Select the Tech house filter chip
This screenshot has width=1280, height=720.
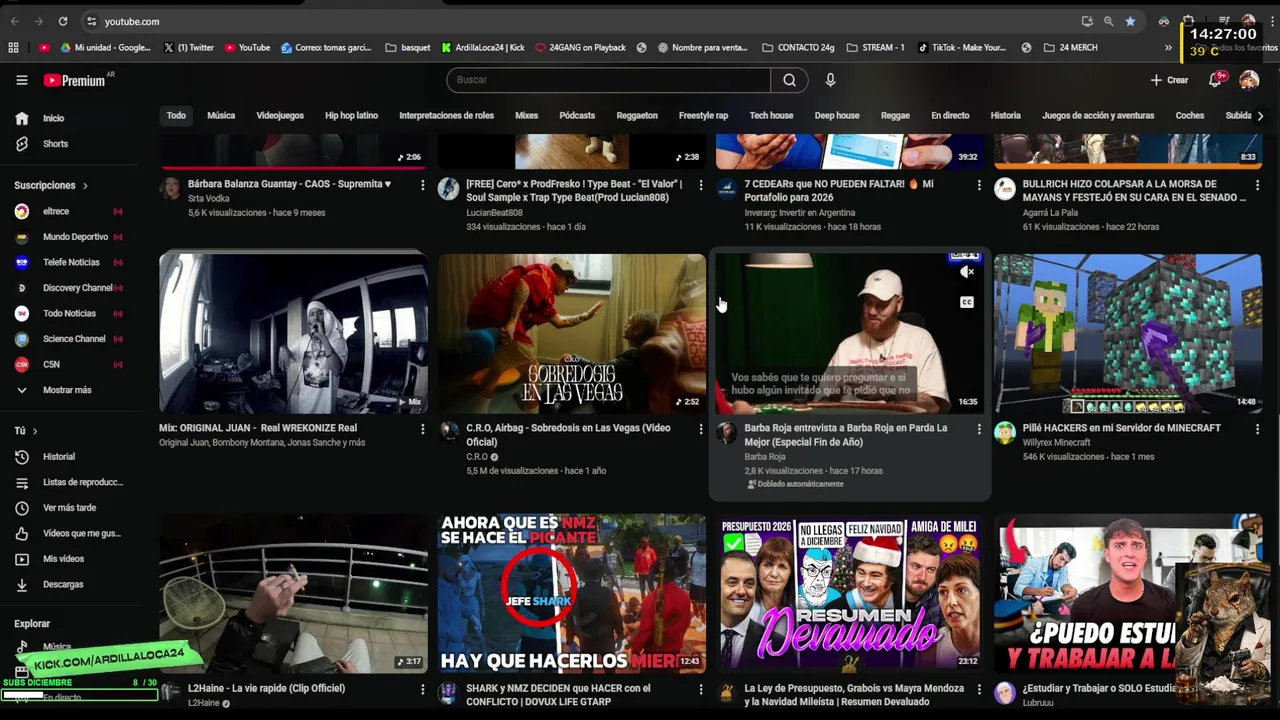pos(771,116)
